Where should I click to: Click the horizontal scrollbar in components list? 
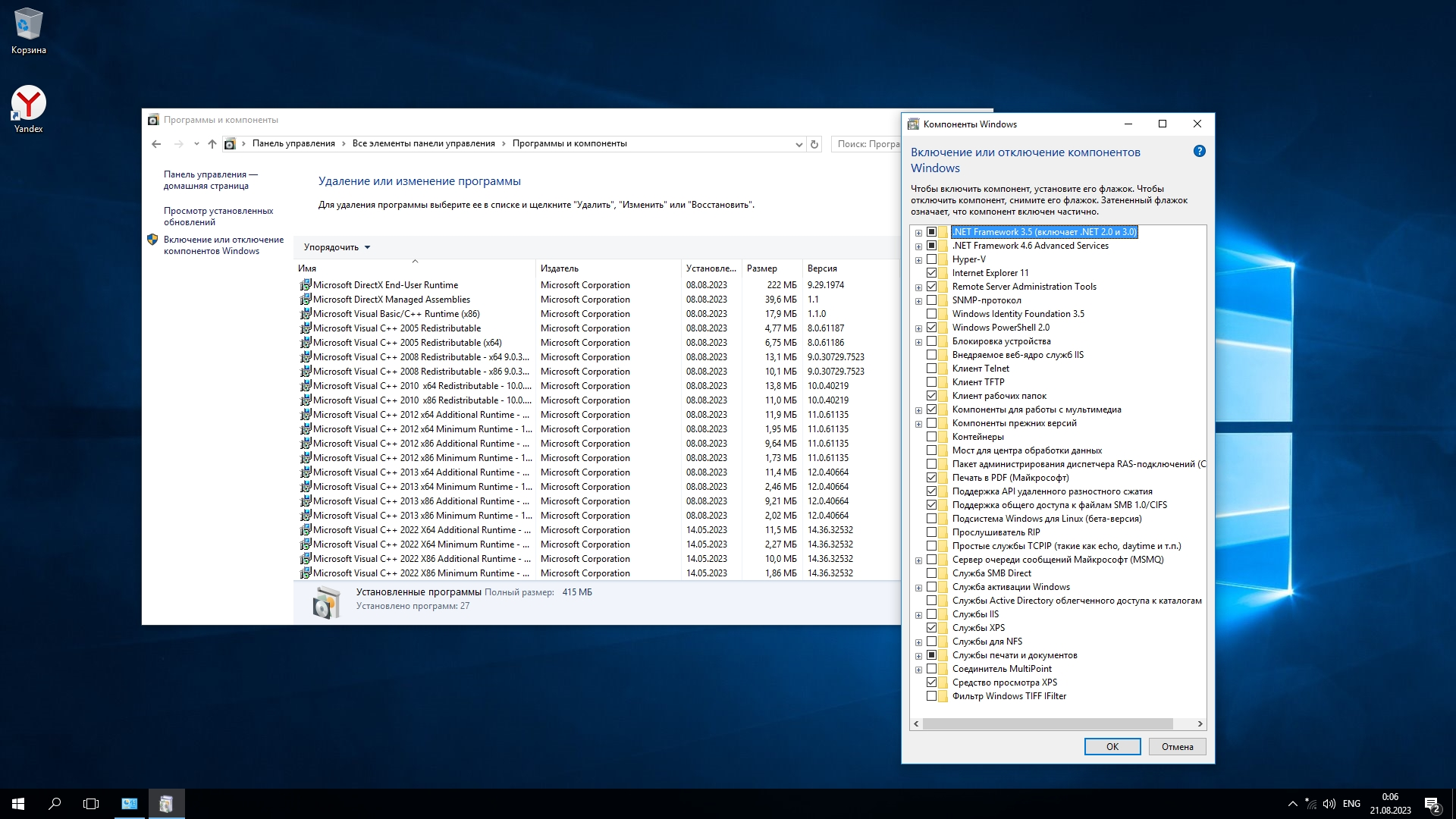1046,723
